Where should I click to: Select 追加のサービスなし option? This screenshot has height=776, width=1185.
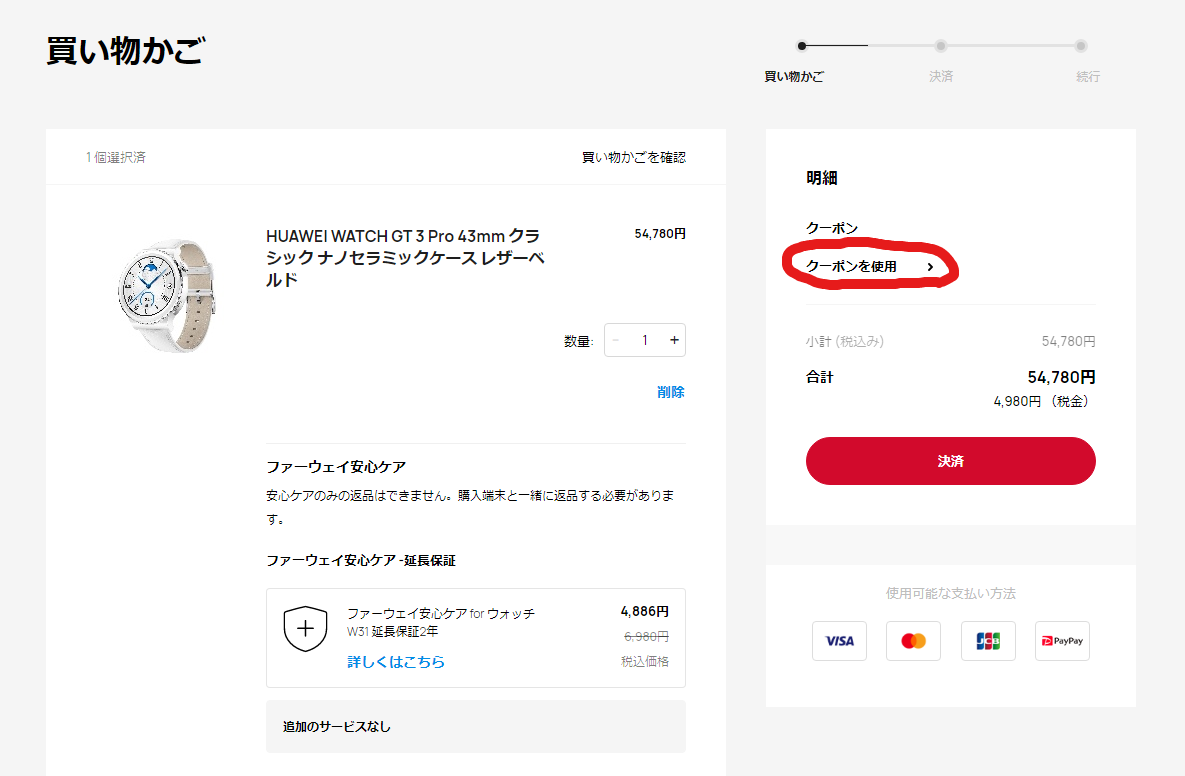(476, 726)
